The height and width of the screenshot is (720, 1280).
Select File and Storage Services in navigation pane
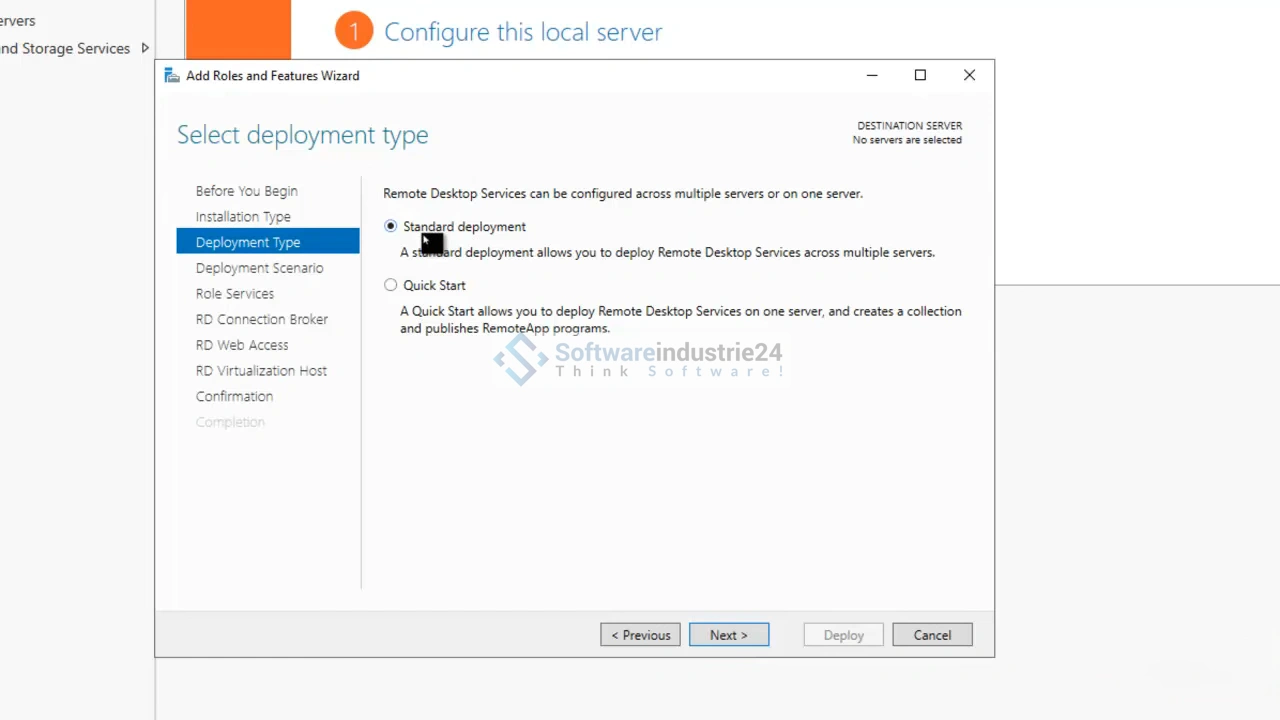pos(65,48)
